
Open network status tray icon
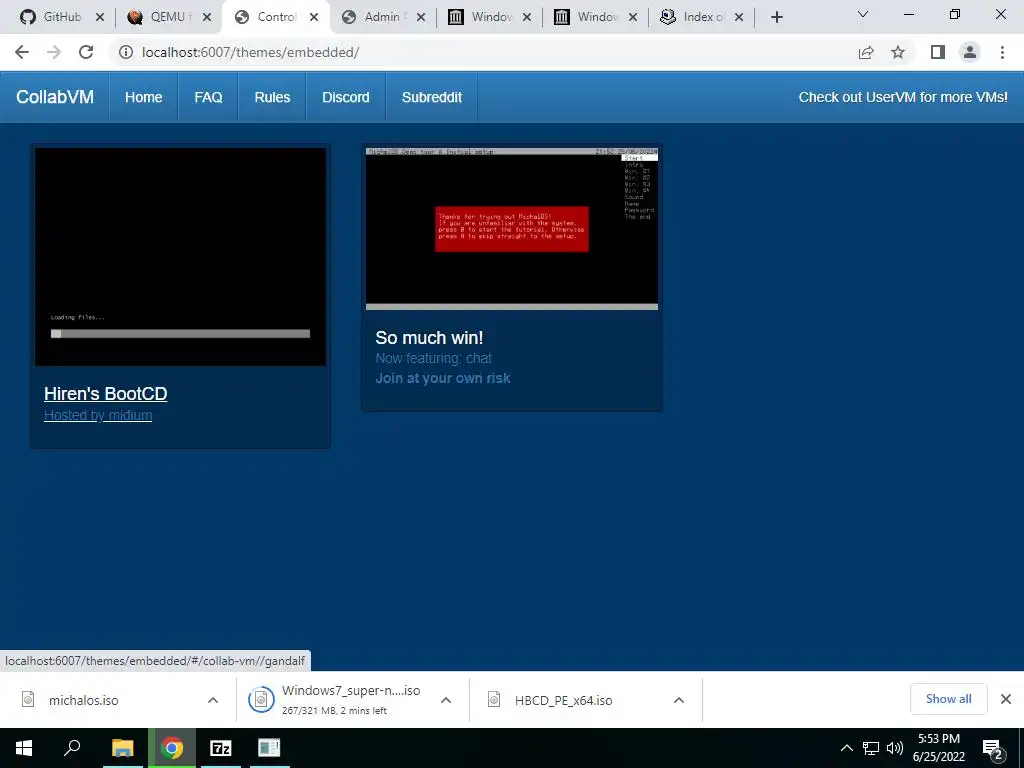(871, 748)
